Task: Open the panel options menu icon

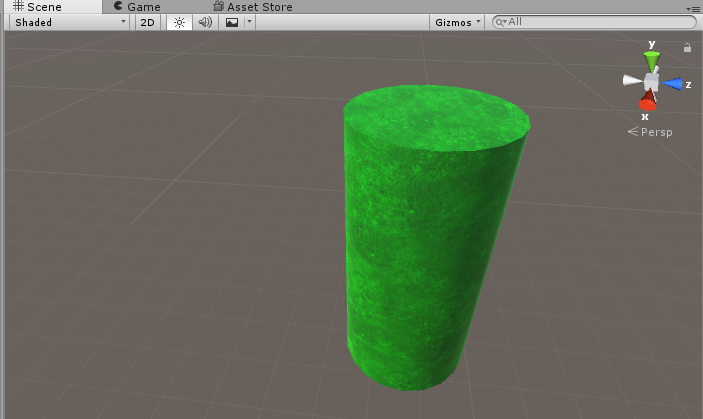Action: (x=693, y=9)
